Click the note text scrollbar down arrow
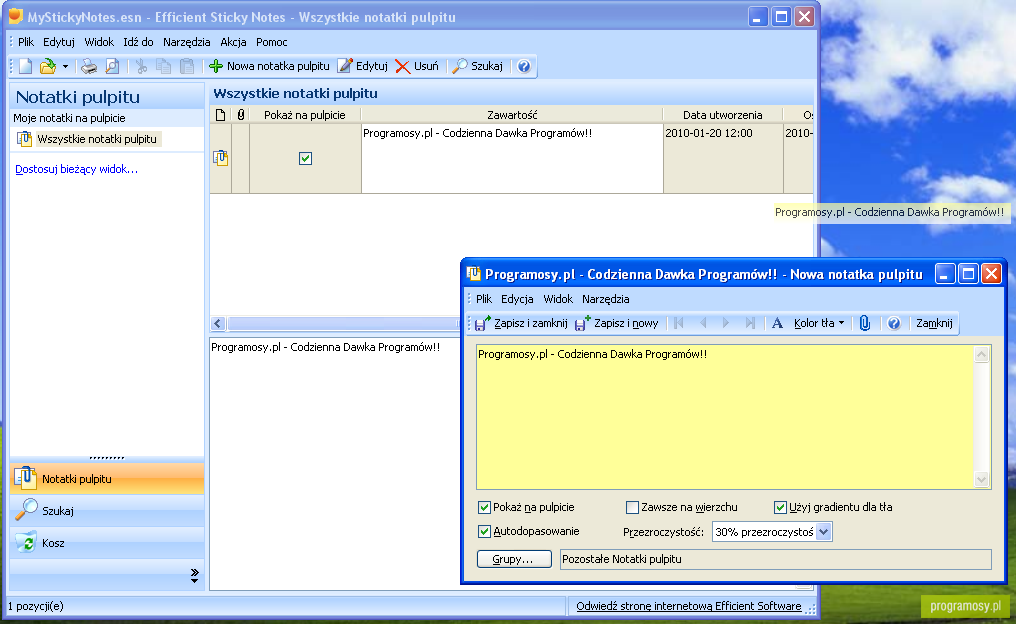The height and width of the screenshot is (624, 1016). point(982,480)
